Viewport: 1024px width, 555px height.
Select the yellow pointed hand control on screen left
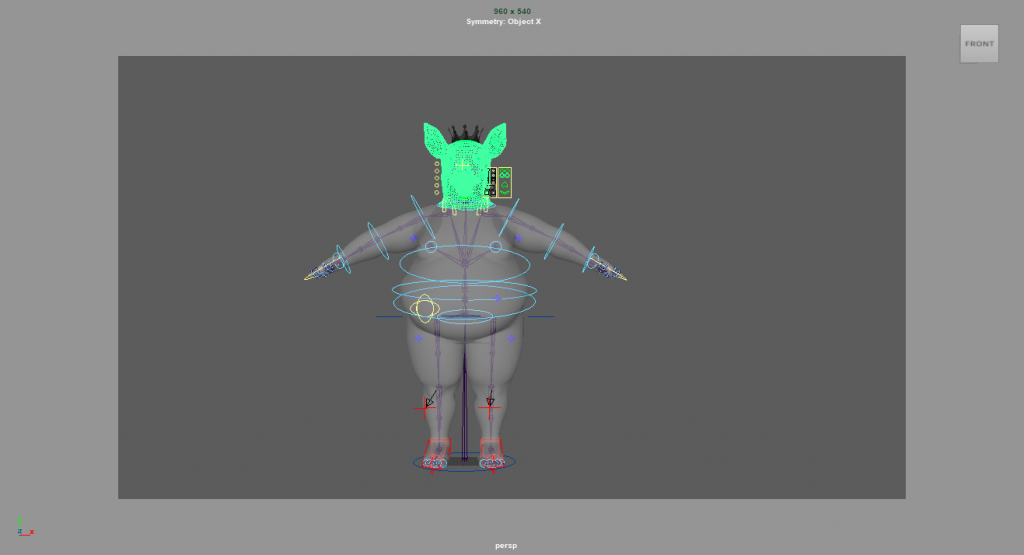tap(320, 270)
